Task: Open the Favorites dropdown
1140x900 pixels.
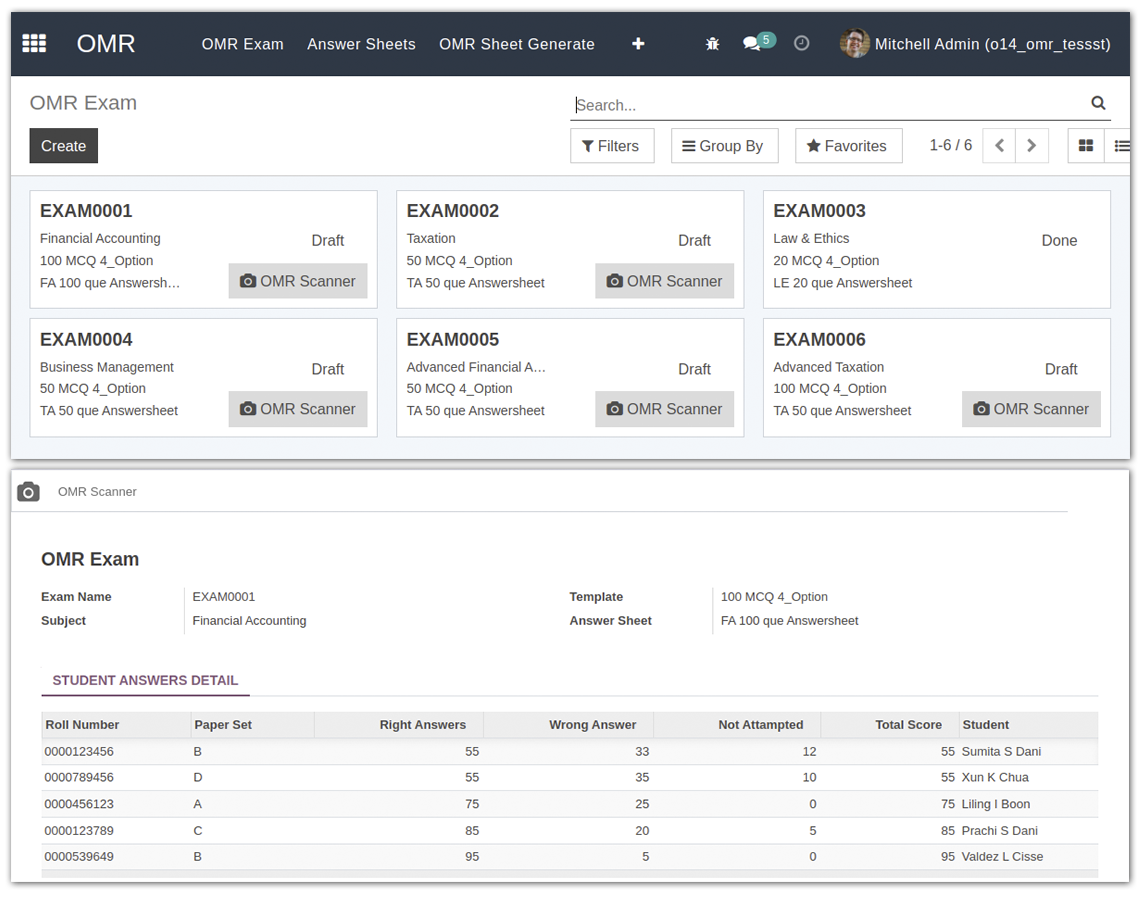Action: tap(847, 146)
